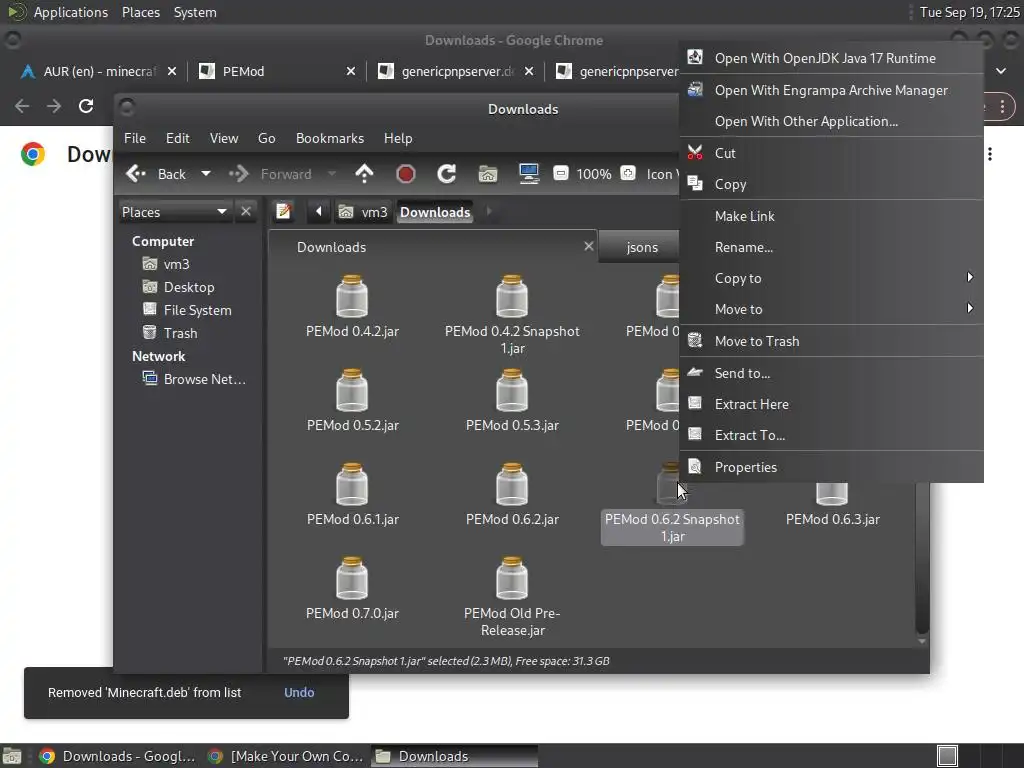Viewport: 1024px width, 768px height.
Task: Select PEMod 0.4.2 Snapshot 1.jar icon
Action: click(x=512, y=296)
